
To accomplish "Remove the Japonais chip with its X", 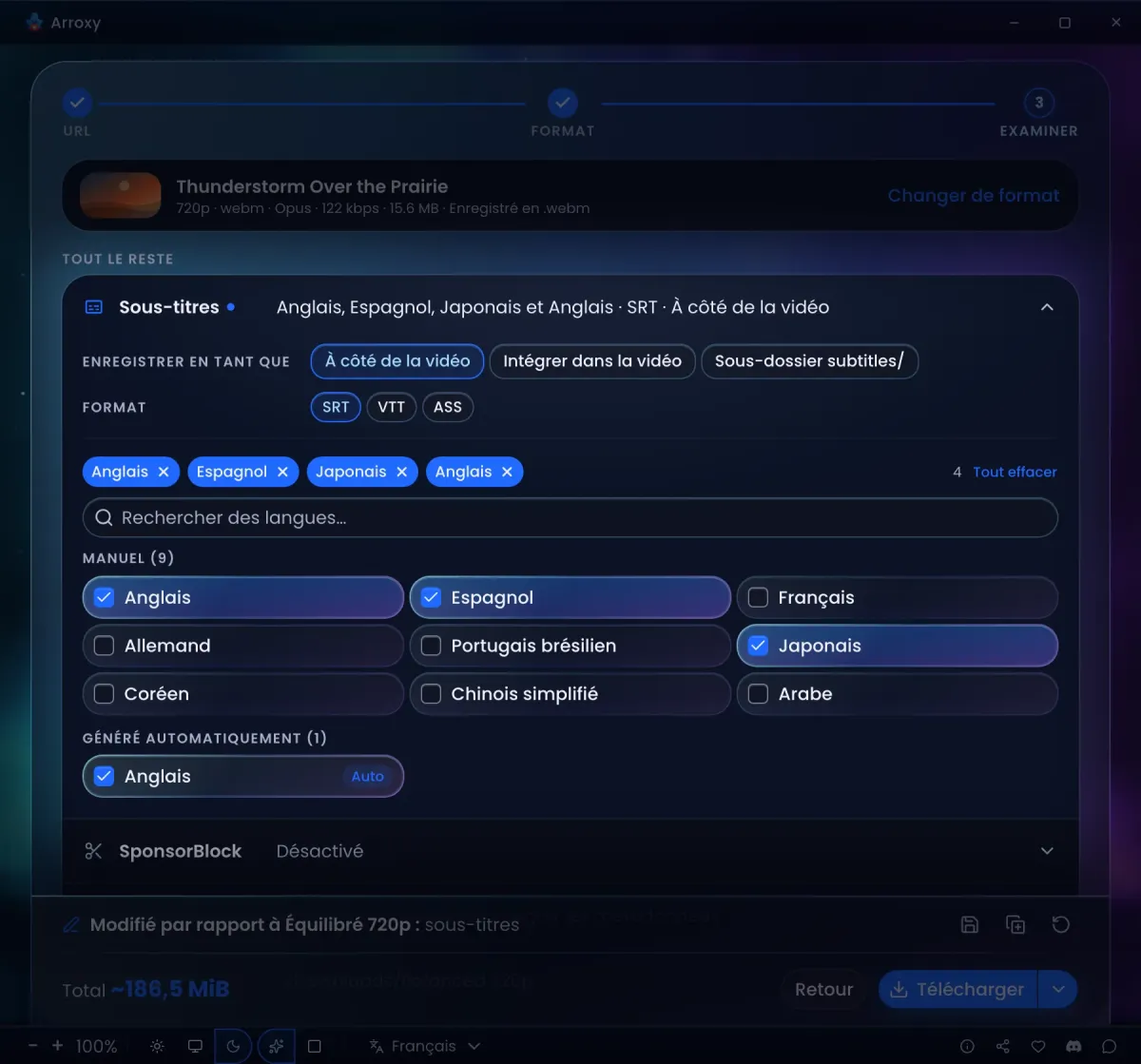I will 401,472.
